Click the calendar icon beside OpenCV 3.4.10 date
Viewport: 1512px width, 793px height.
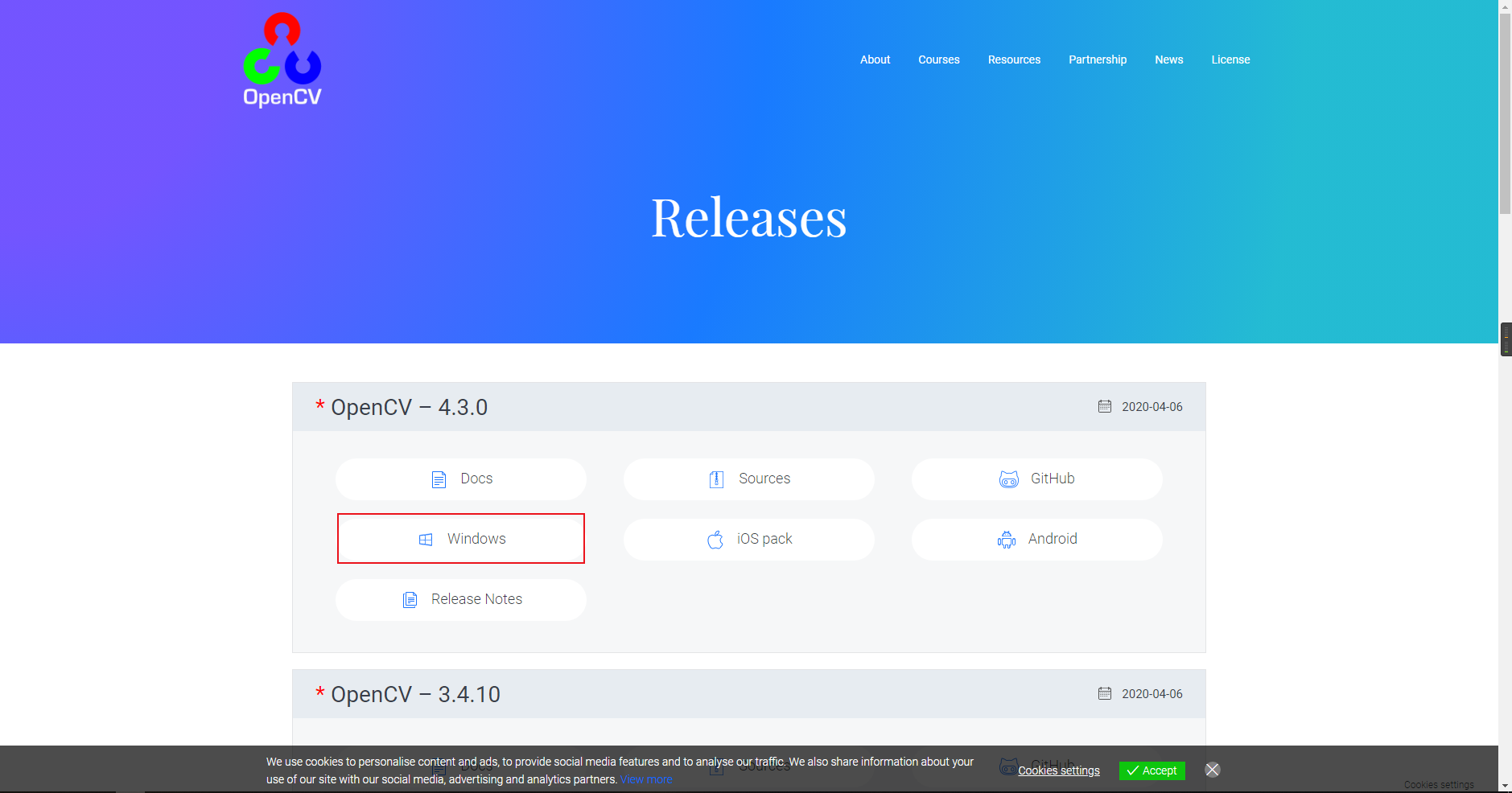pos(1105,693)
